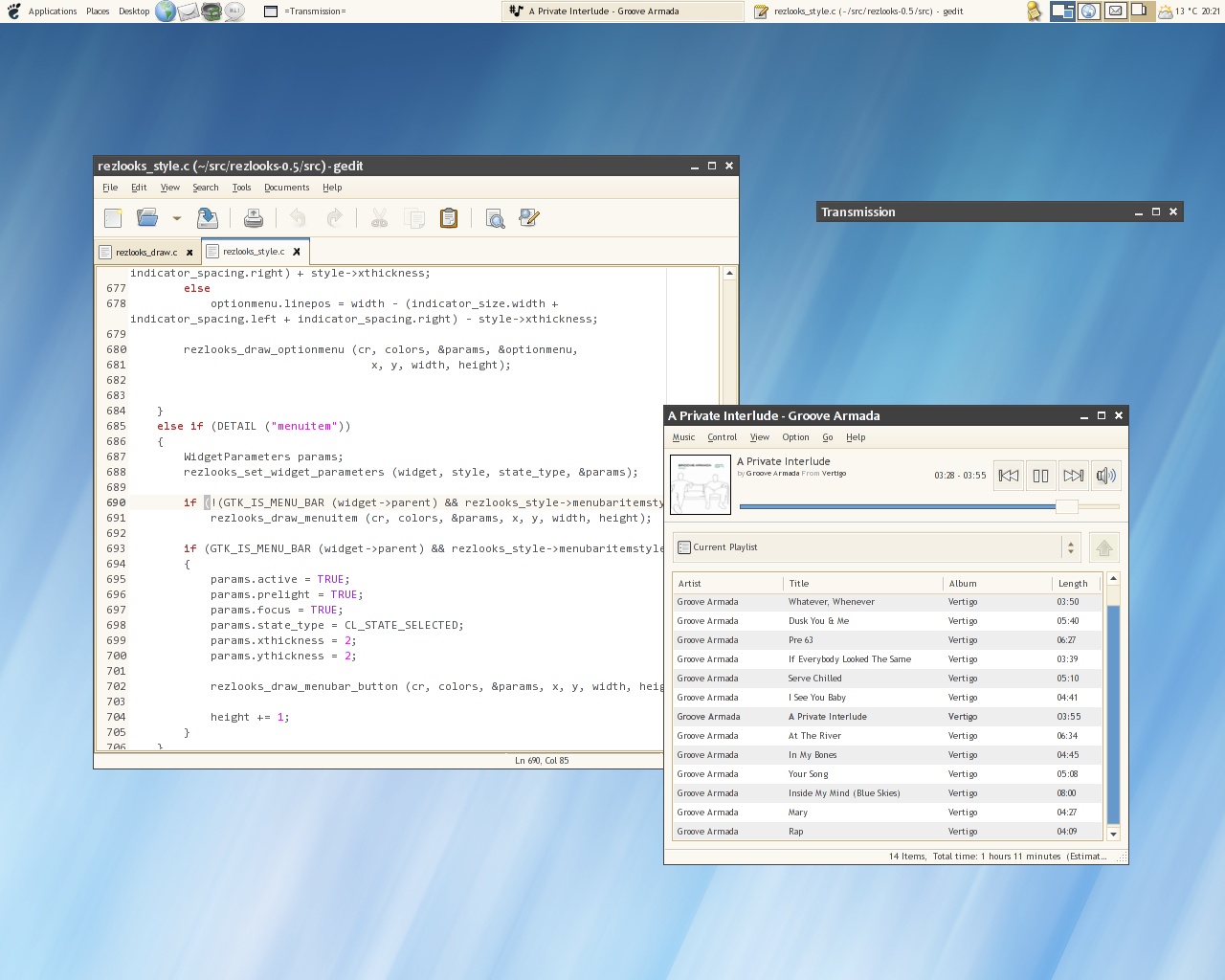
Task: Open Places menu in top panel
Action: pos(98,11)
